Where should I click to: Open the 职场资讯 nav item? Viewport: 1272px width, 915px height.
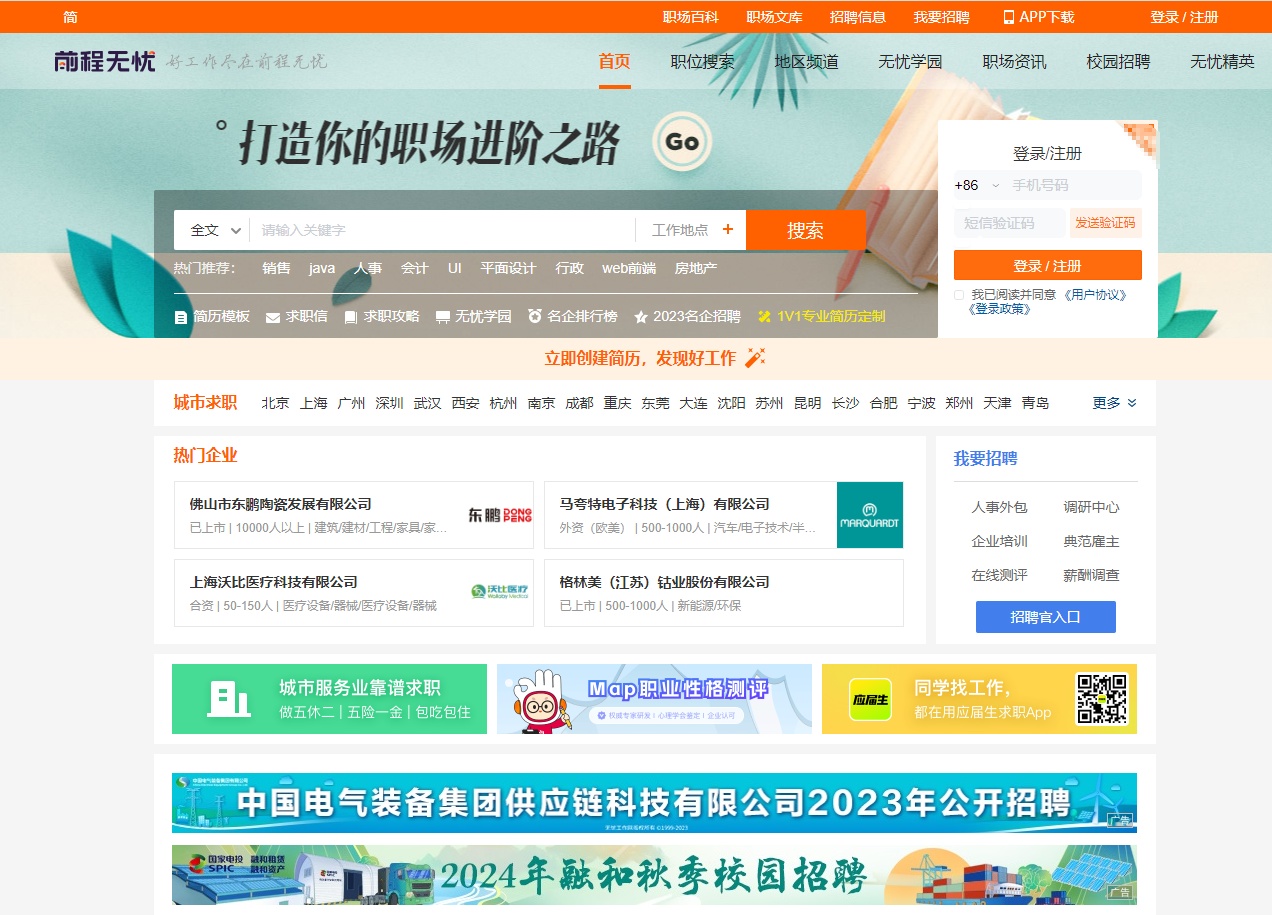pos(1014,61)
